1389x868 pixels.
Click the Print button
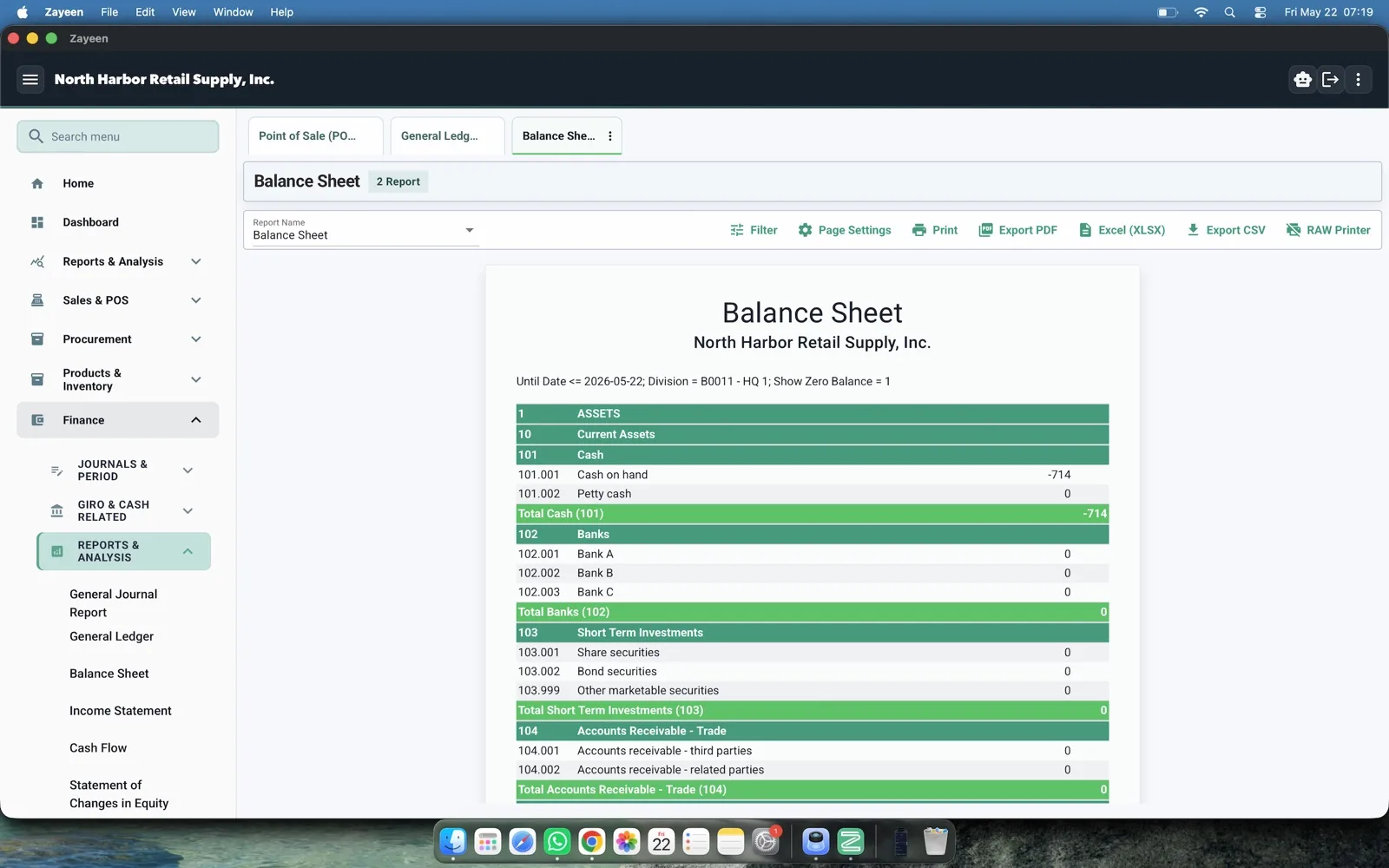click(x=935, y=230)
